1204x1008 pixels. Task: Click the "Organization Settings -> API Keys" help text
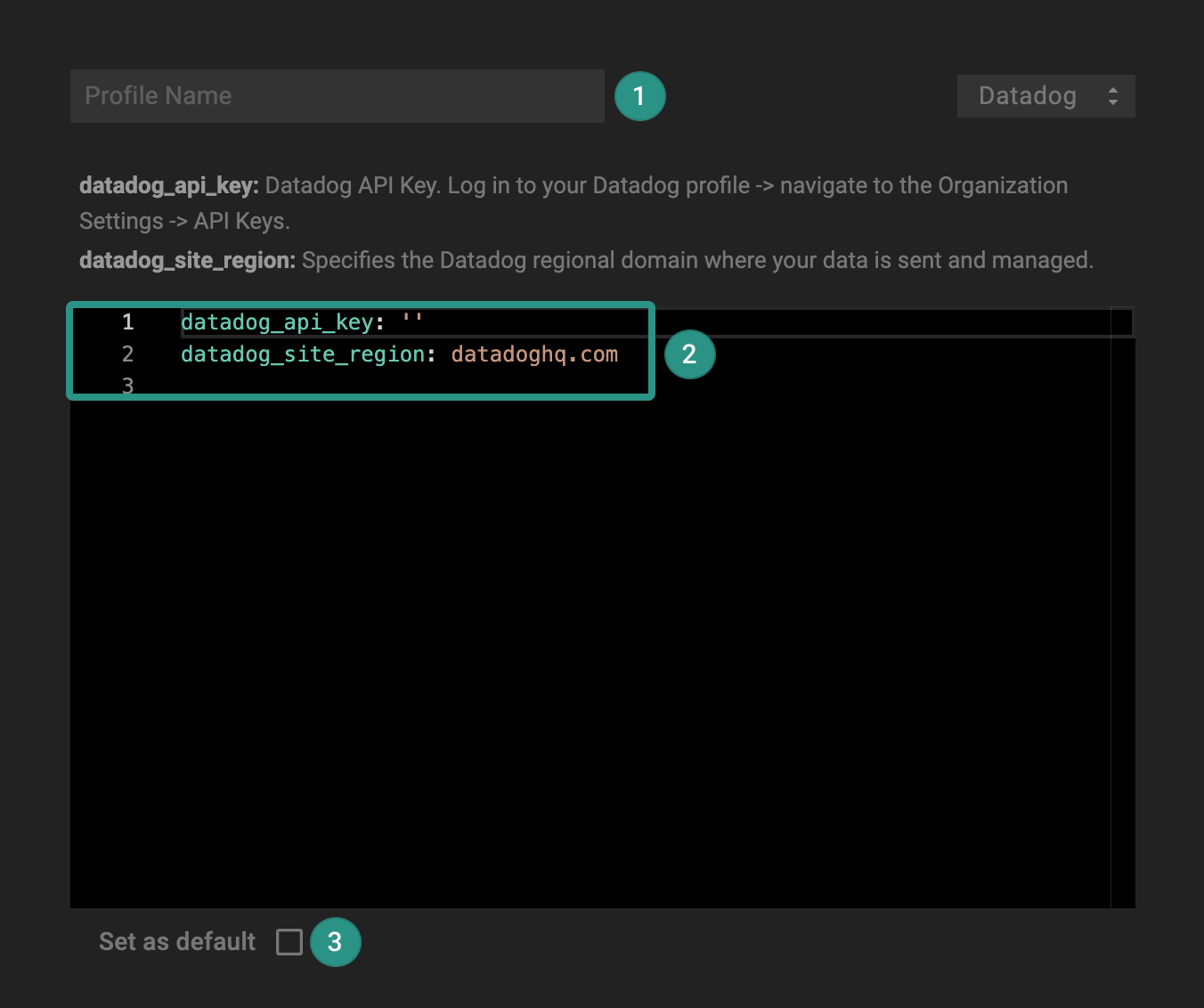point(184,221)
